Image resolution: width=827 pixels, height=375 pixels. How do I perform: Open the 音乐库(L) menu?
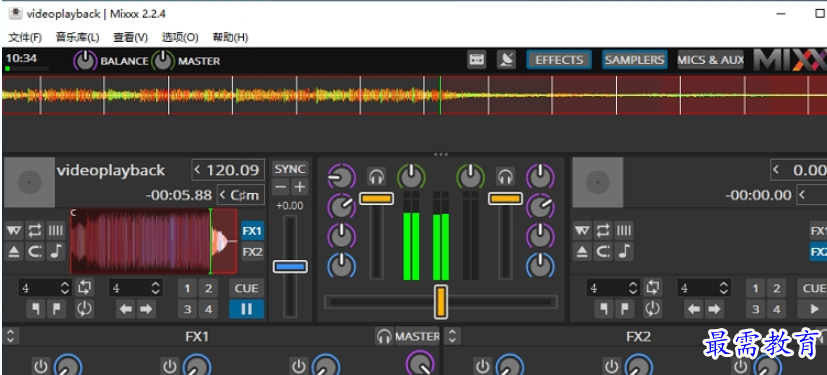tap(77, 37)
